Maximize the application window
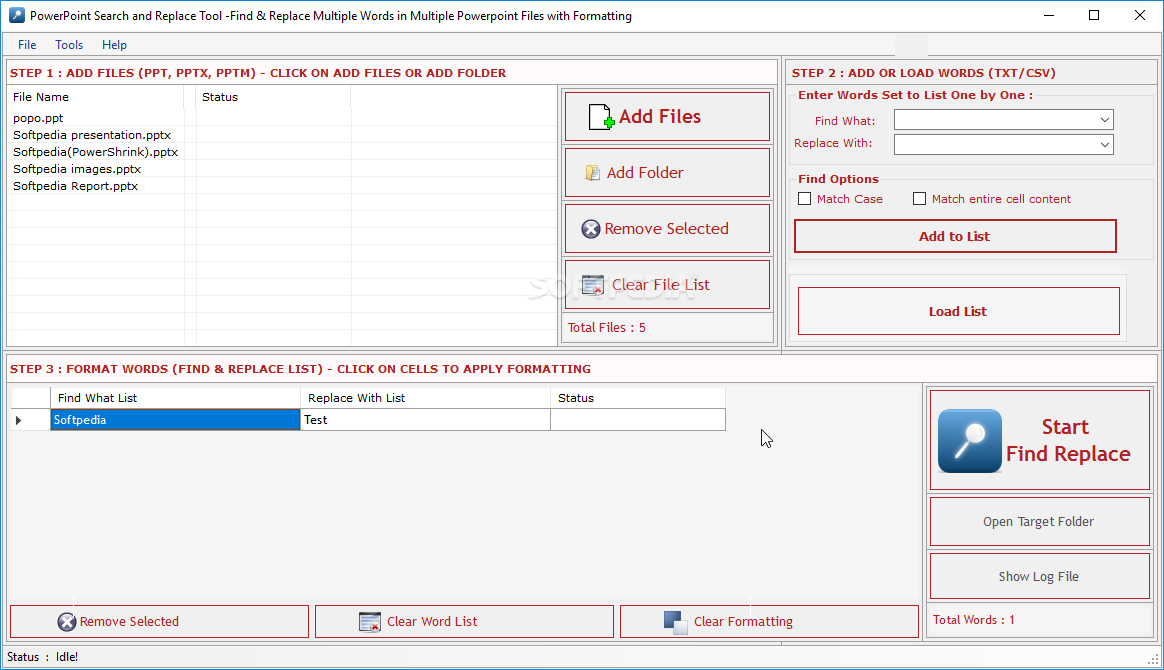This screenshot has width=1164, height=670. tap(1094, 16)
